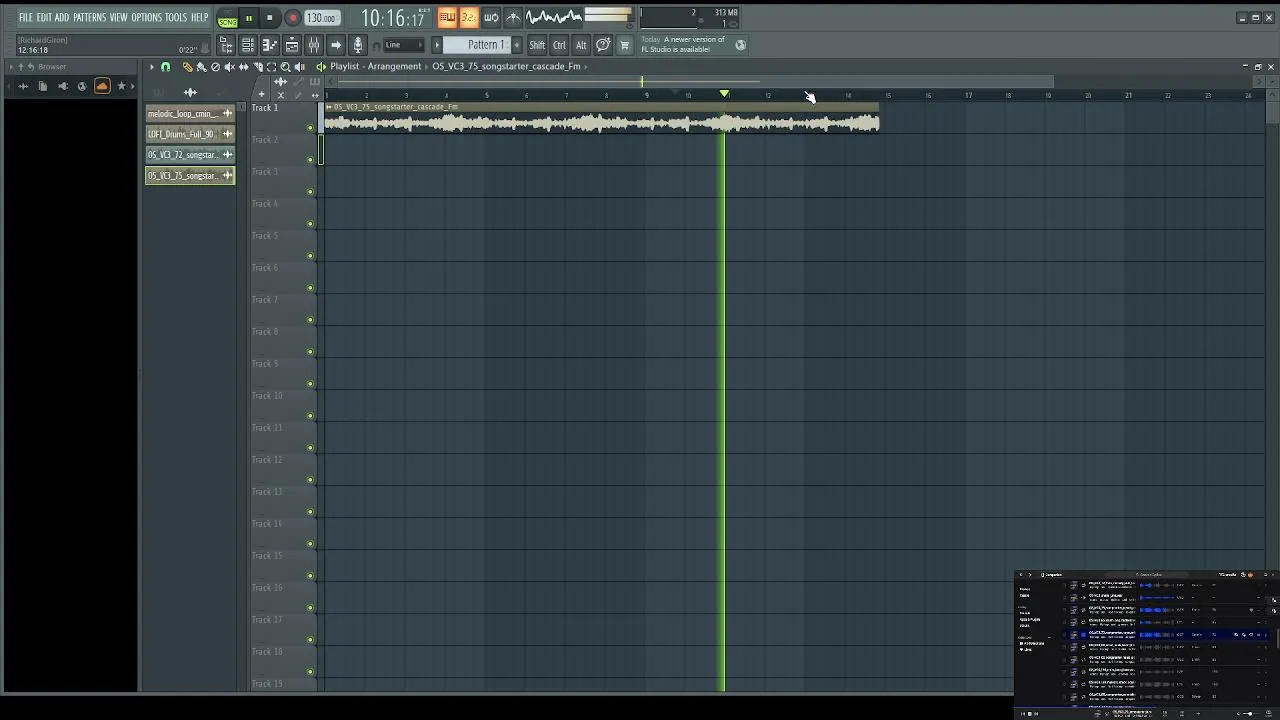Select the mute tool in playlist
1280x720 pixels.
(x=229, y=67)
